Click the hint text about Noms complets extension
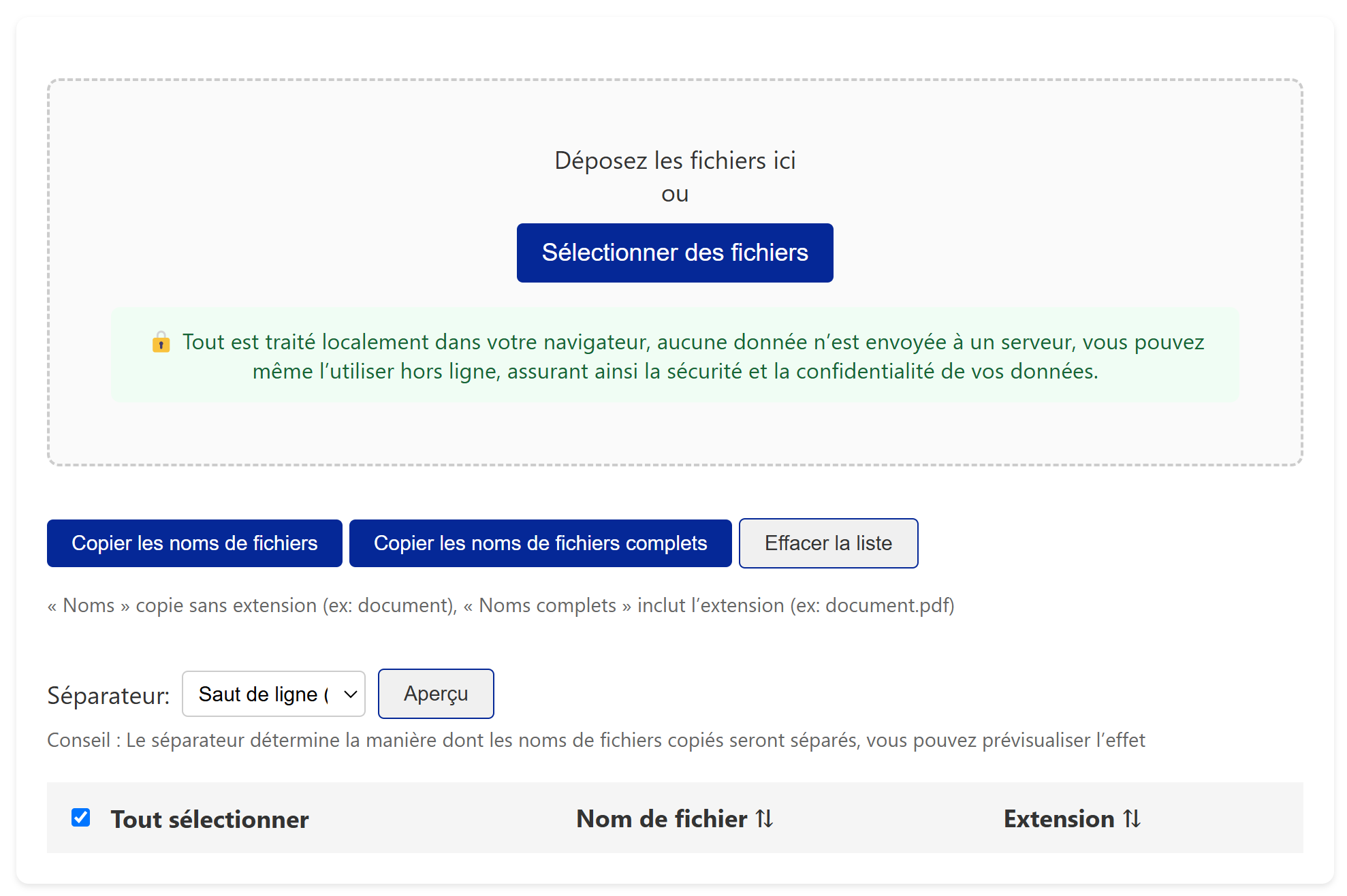Screen dimensions: 1347x896 [501, 605]
